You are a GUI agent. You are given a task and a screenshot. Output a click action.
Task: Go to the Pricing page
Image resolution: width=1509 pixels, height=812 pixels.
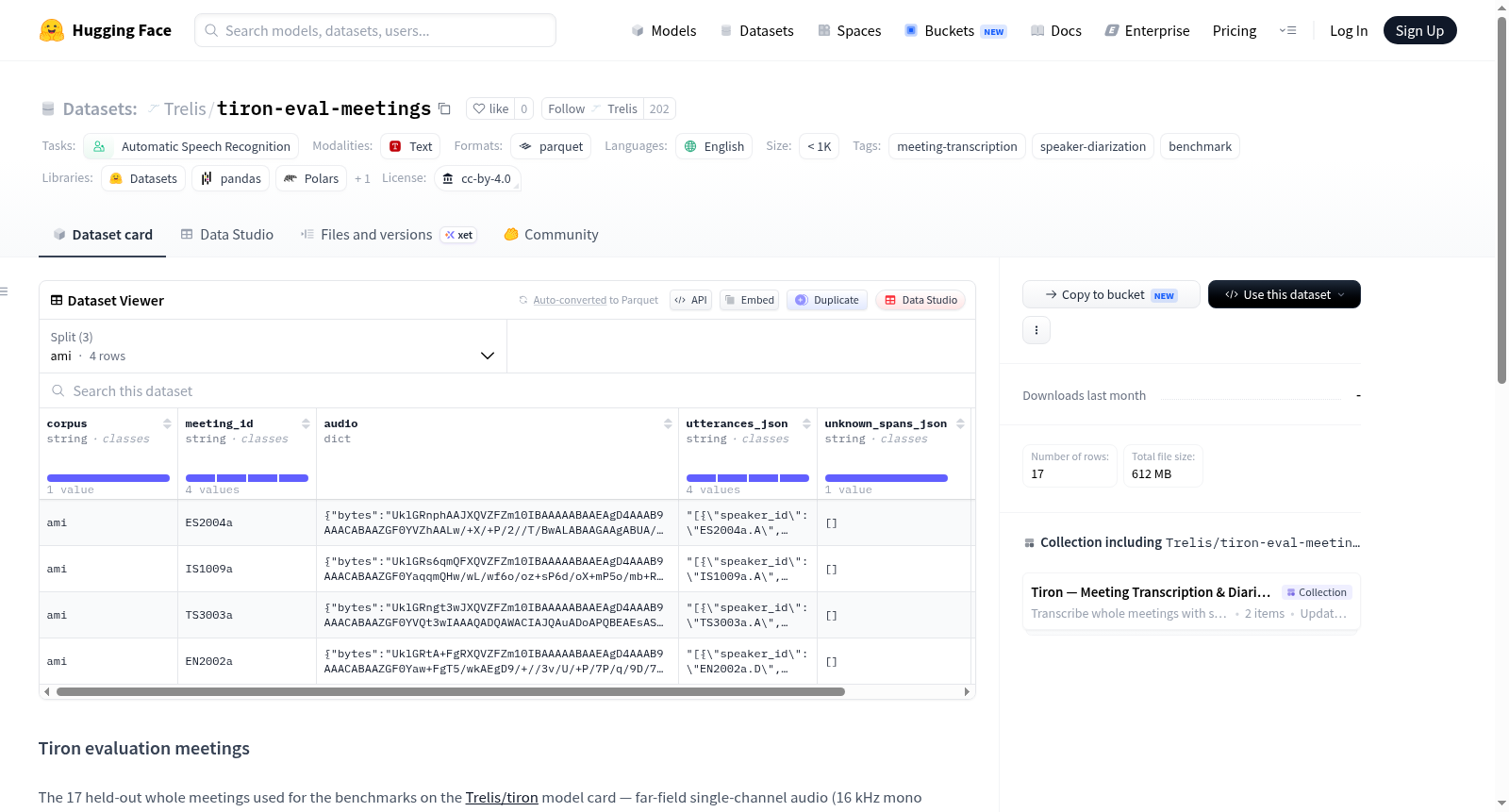tap(1235, 31)
